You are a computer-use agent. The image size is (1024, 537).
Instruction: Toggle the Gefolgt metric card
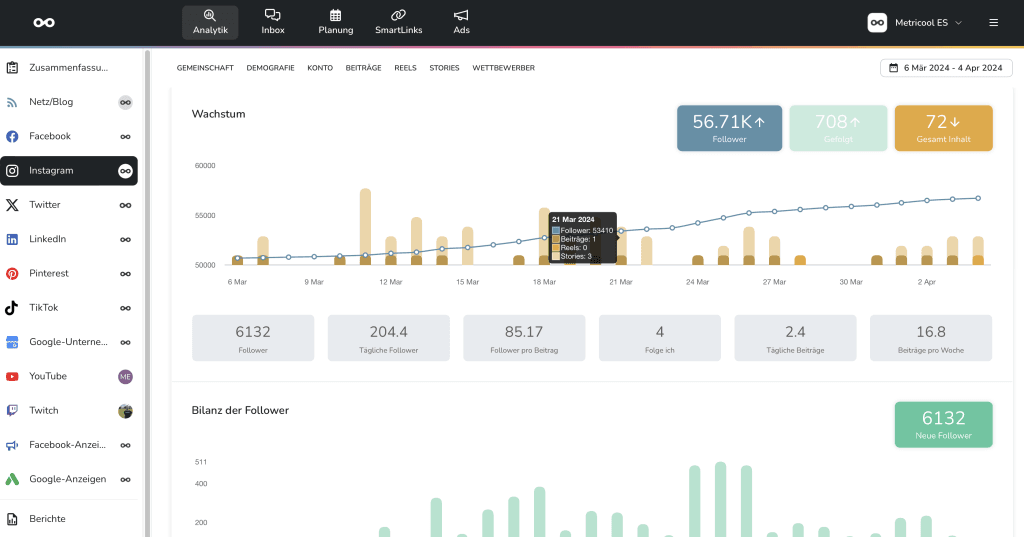coord(837,128)
